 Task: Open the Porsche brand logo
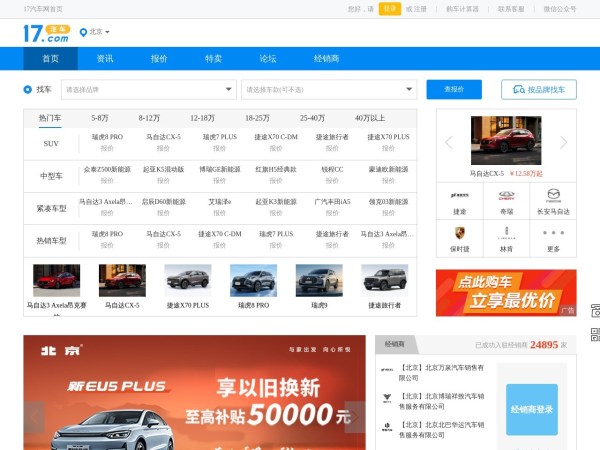click(x=459, y=231)
